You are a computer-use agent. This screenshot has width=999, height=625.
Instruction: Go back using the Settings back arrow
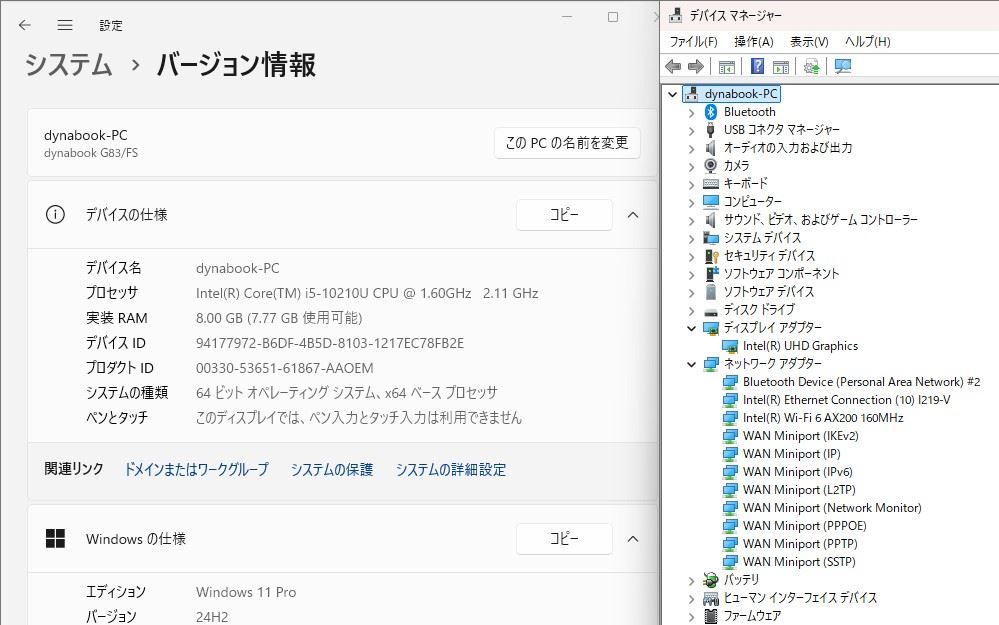(25, 25)
